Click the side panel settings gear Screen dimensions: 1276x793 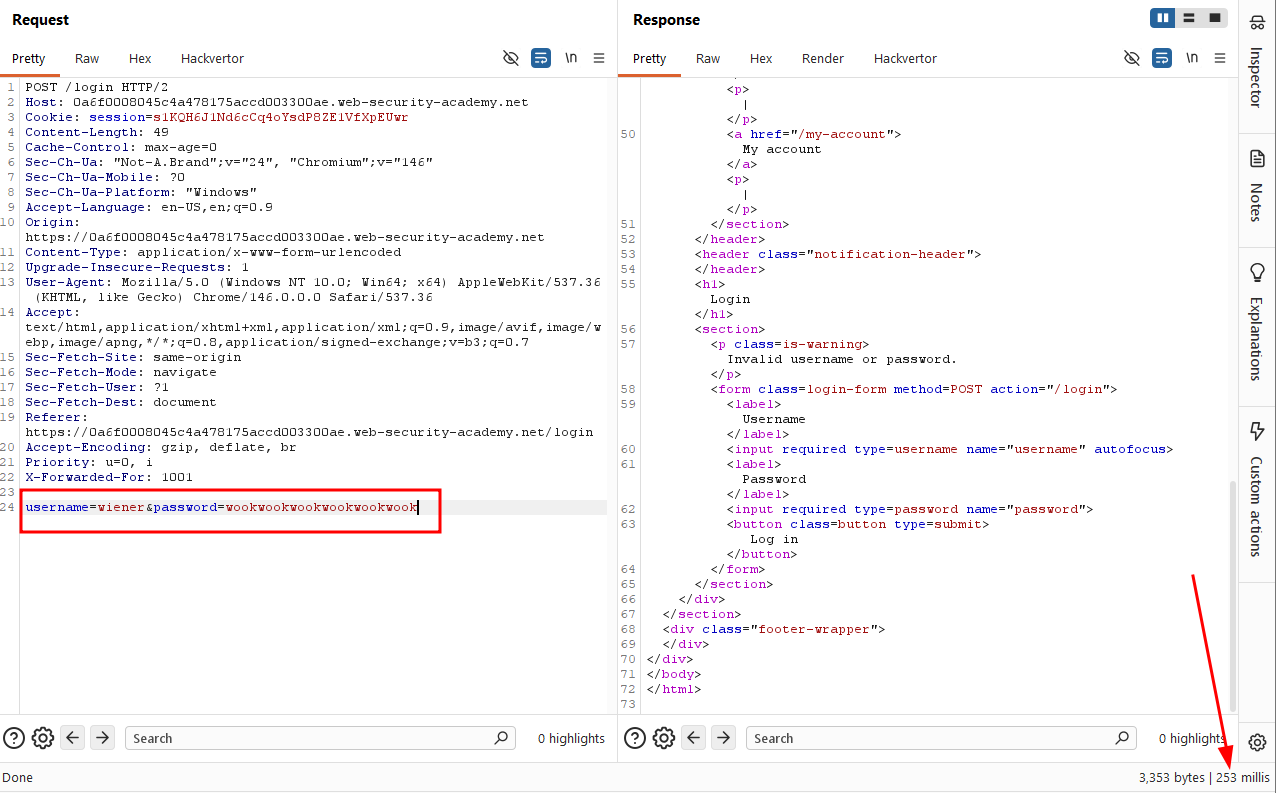pos(1258,742)
